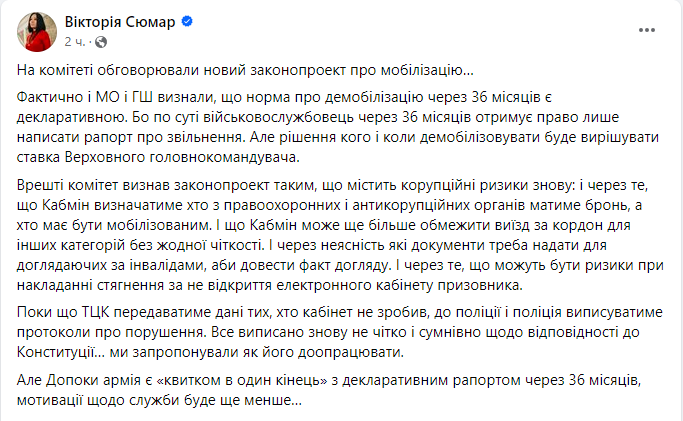Click the public audience globe icon

pyautogui.click(x=97, y=43)
